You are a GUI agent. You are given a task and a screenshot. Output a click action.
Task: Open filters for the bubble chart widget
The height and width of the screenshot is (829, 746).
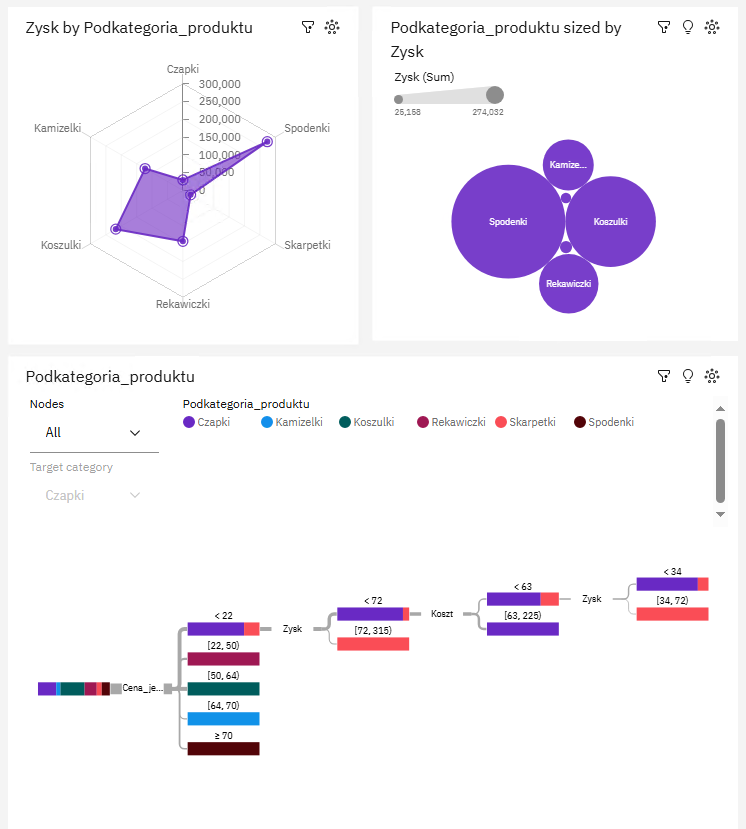click(663, 28)
